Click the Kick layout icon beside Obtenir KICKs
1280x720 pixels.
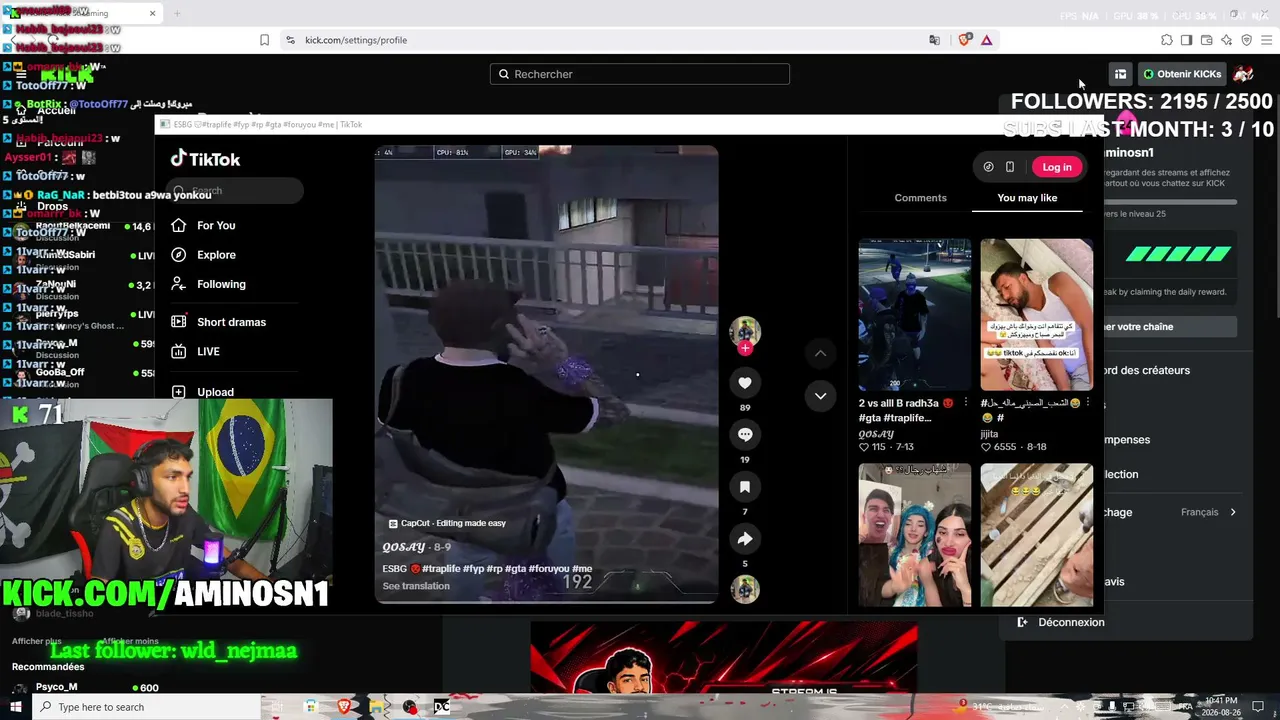pos(1120,74)
